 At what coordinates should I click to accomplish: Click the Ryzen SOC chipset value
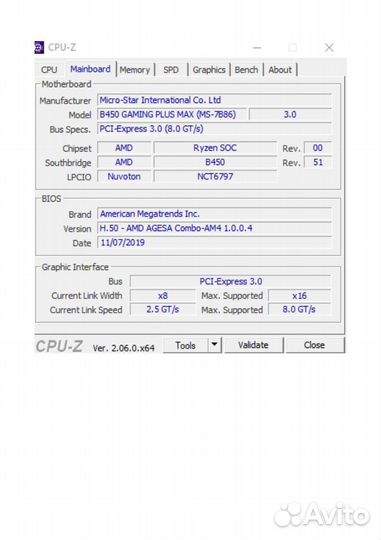coord(215,148)
